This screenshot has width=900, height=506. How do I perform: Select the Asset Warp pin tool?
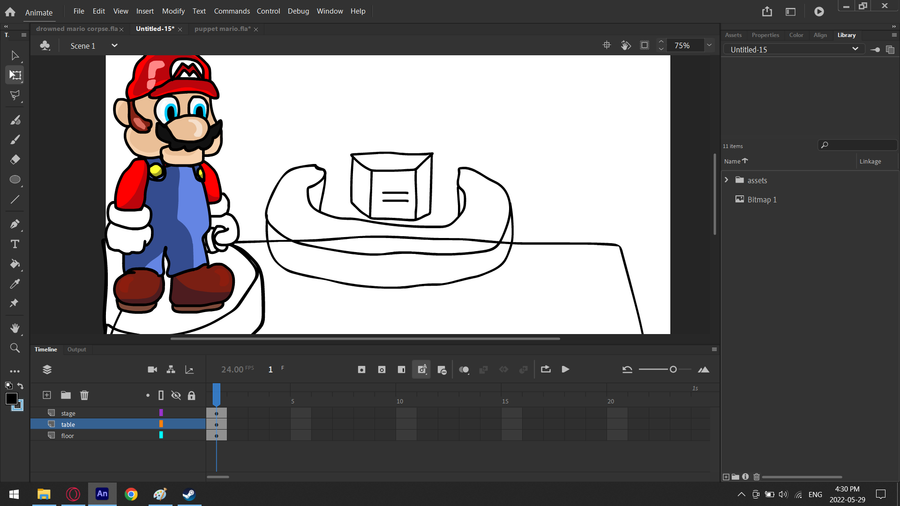click(x=15, y=303)
